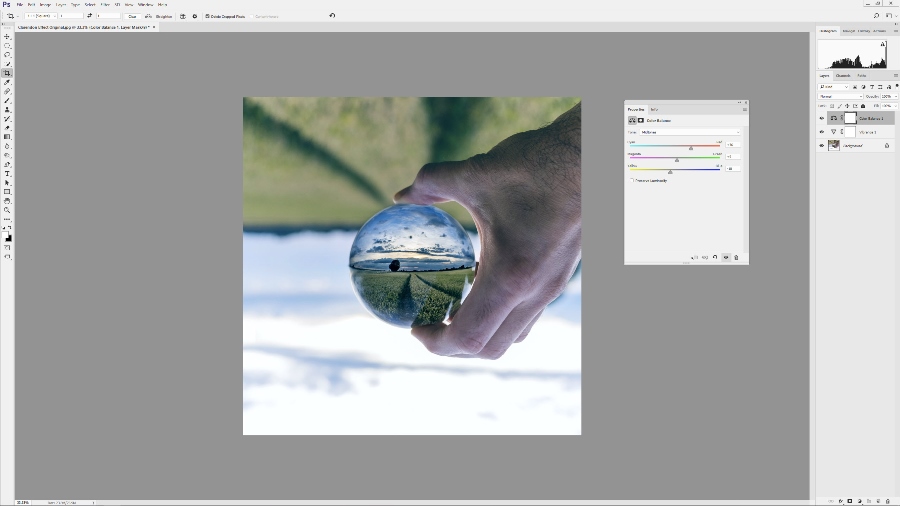The width and height of the screenshot is (900, 506).
Task: Click the Clear button in options bar
Action: tap(132, 16)
